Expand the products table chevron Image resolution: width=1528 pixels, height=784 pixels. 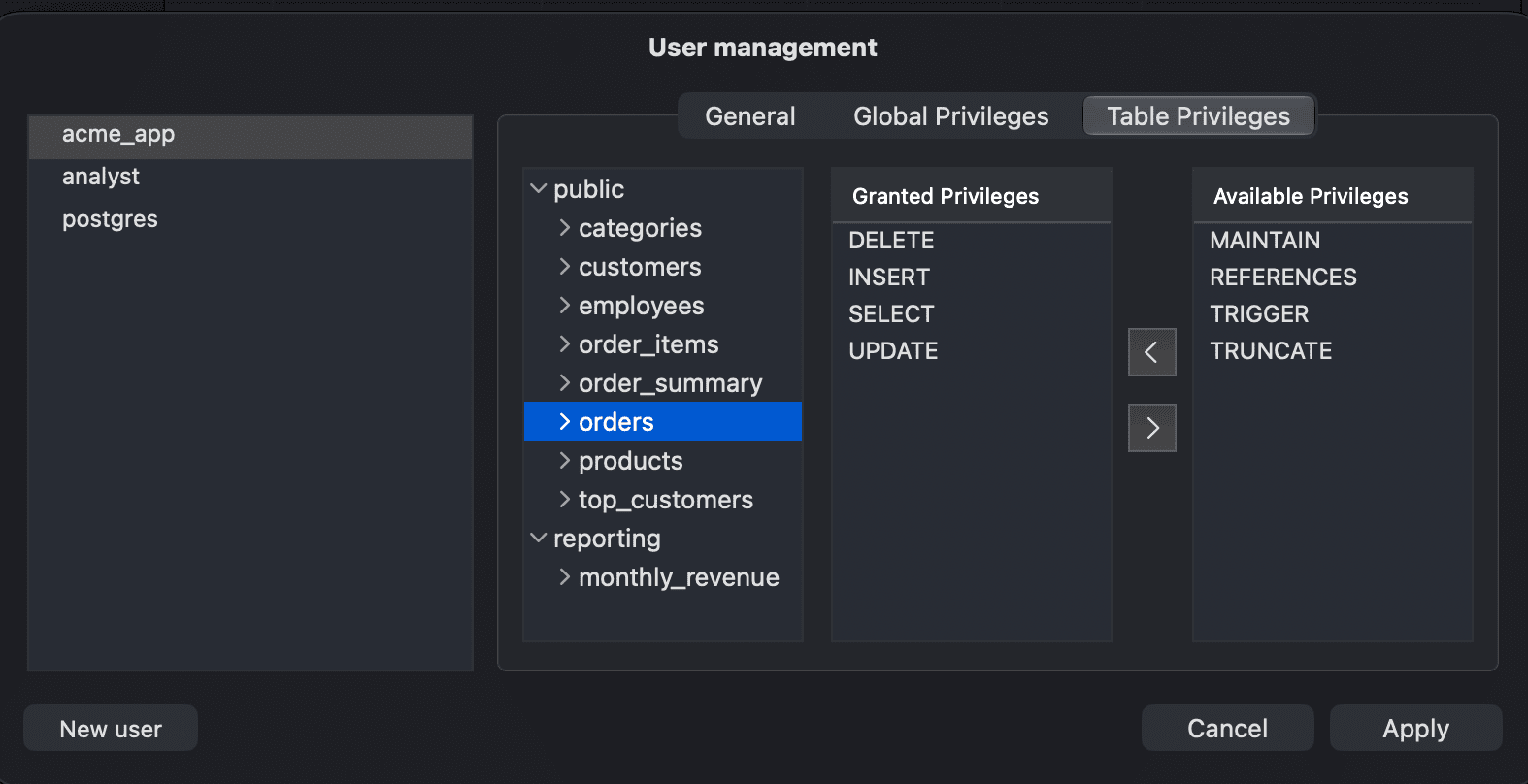pos(564,460)
